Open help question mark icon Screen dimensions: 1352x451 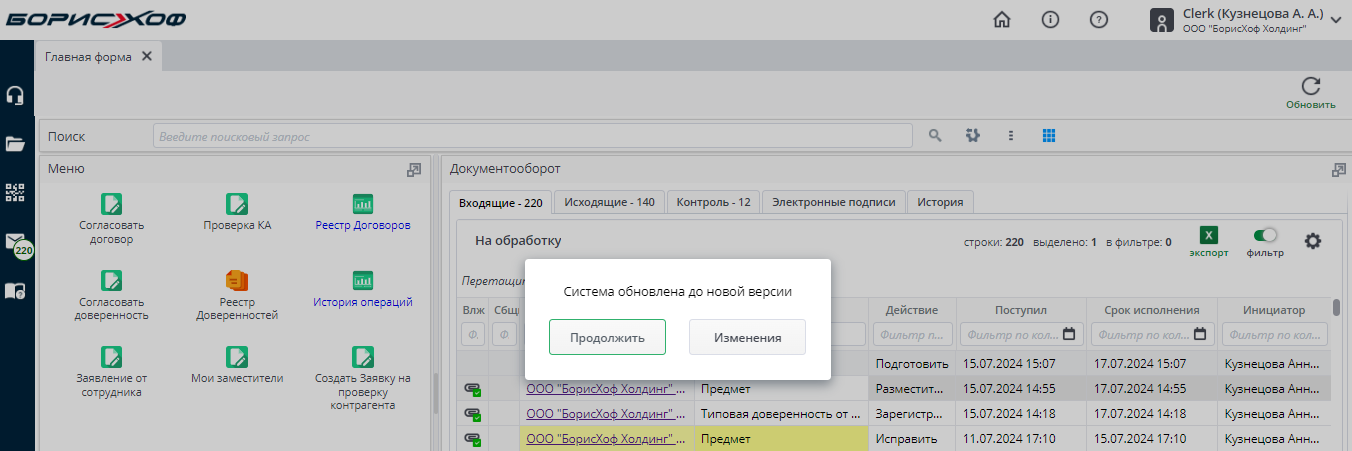tap(1098, 20)
